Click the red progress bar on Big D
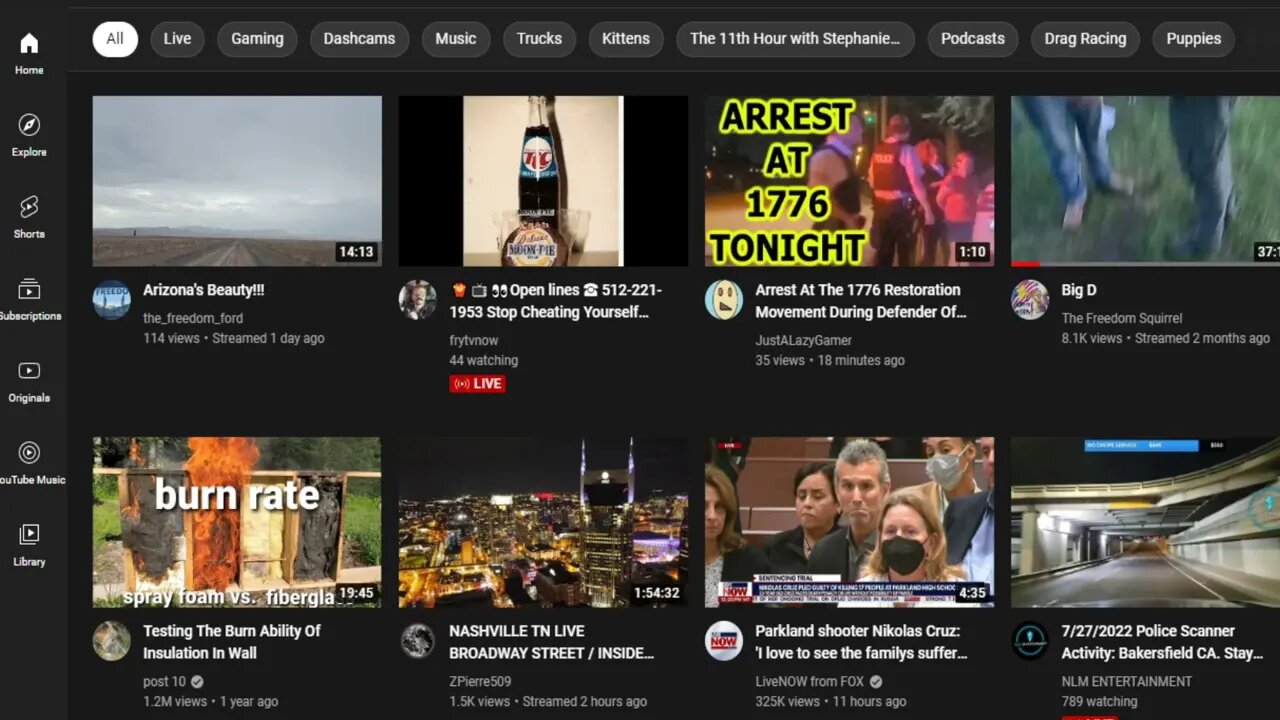 coord(1025,264)
